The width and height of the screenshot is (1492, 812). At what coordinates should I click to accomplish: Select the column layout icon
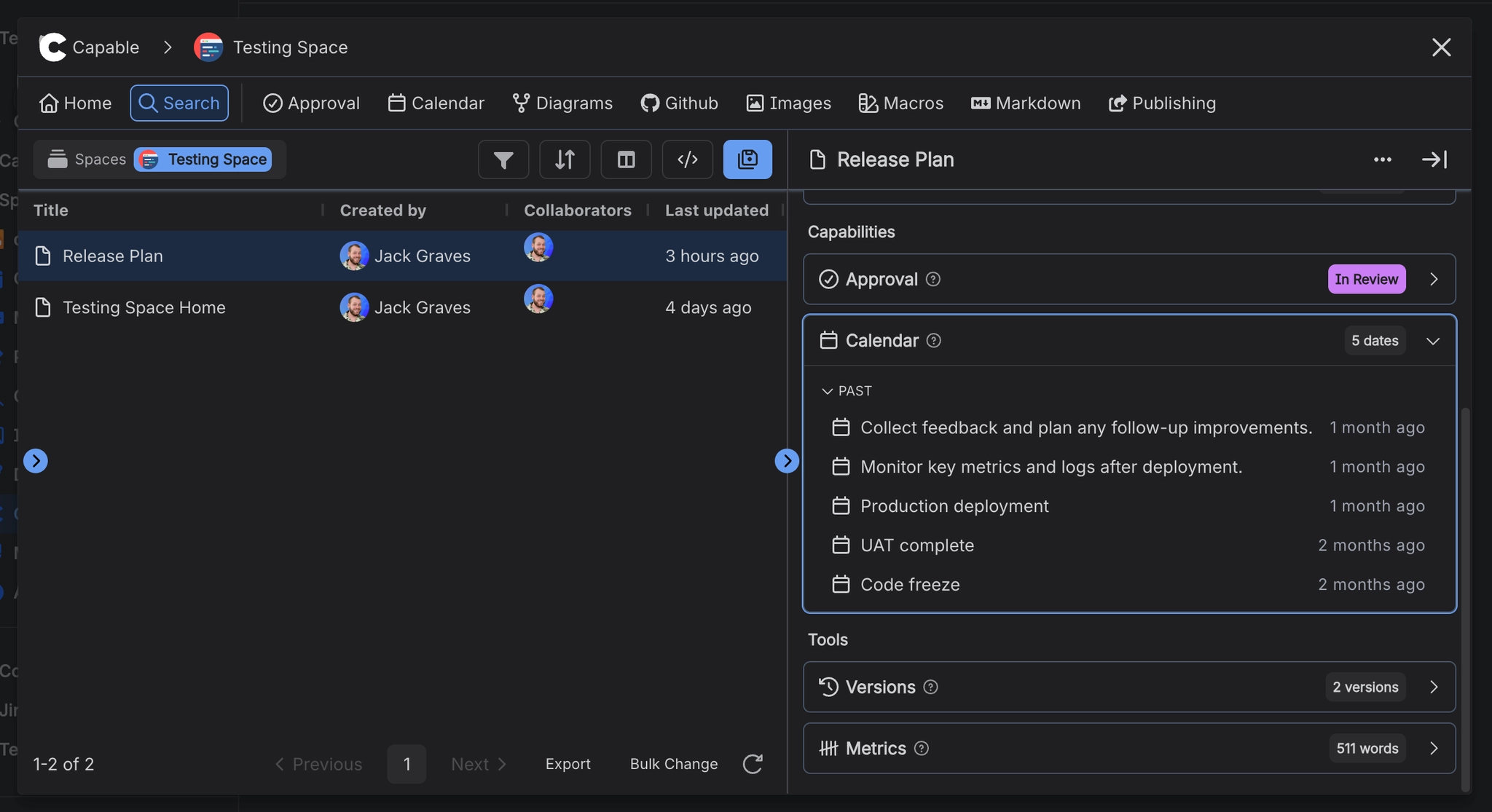(626, 159)
